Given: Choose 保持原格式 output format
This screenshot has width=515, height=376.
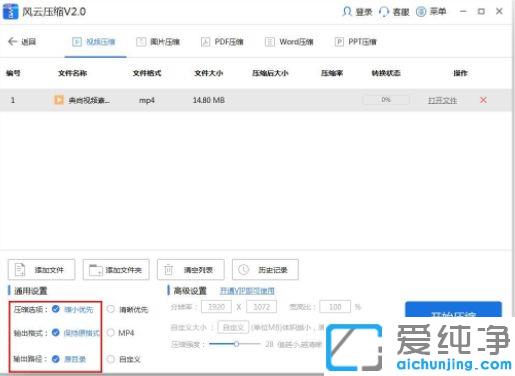Looking at the screenshot, I should tap(76, 333).
